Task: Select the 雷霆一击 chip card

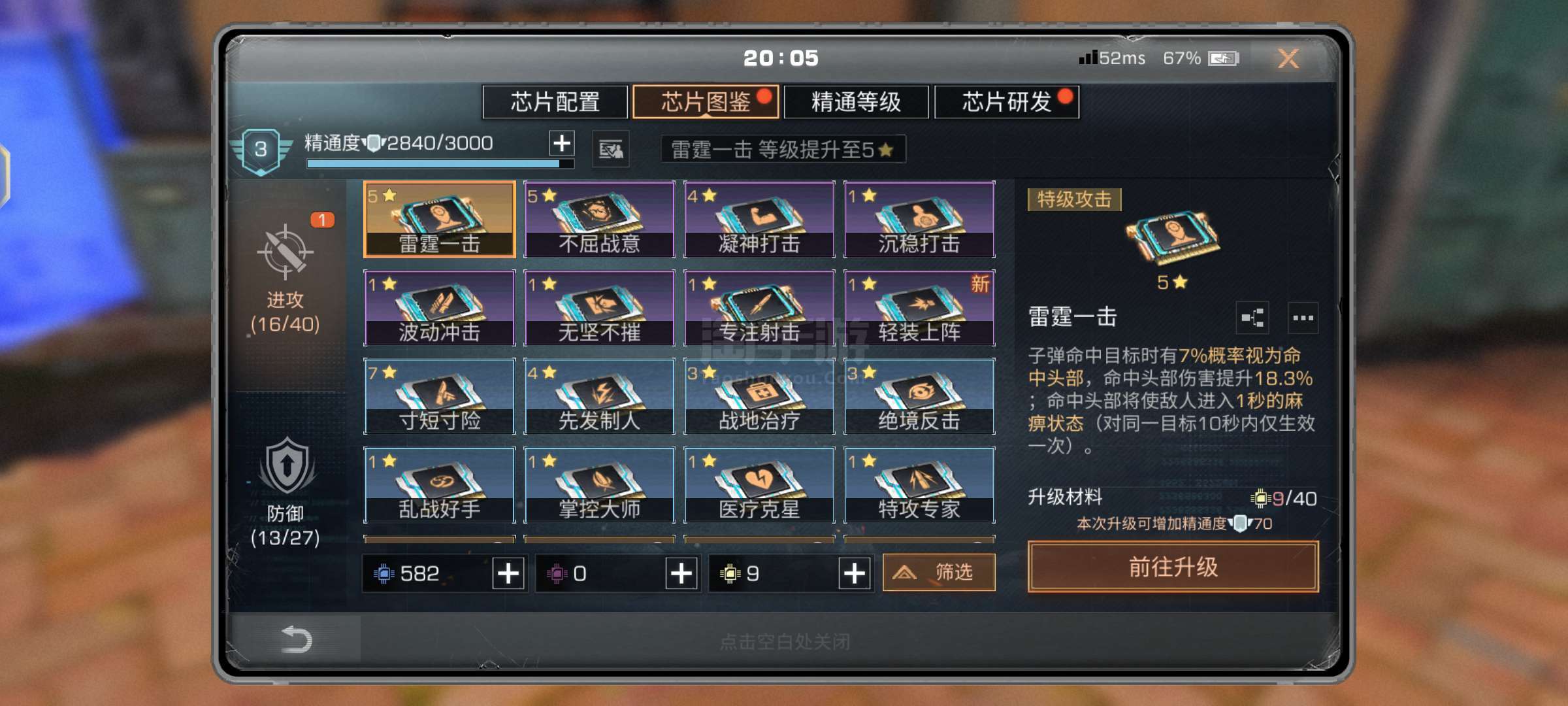Action: click(439, 220)
